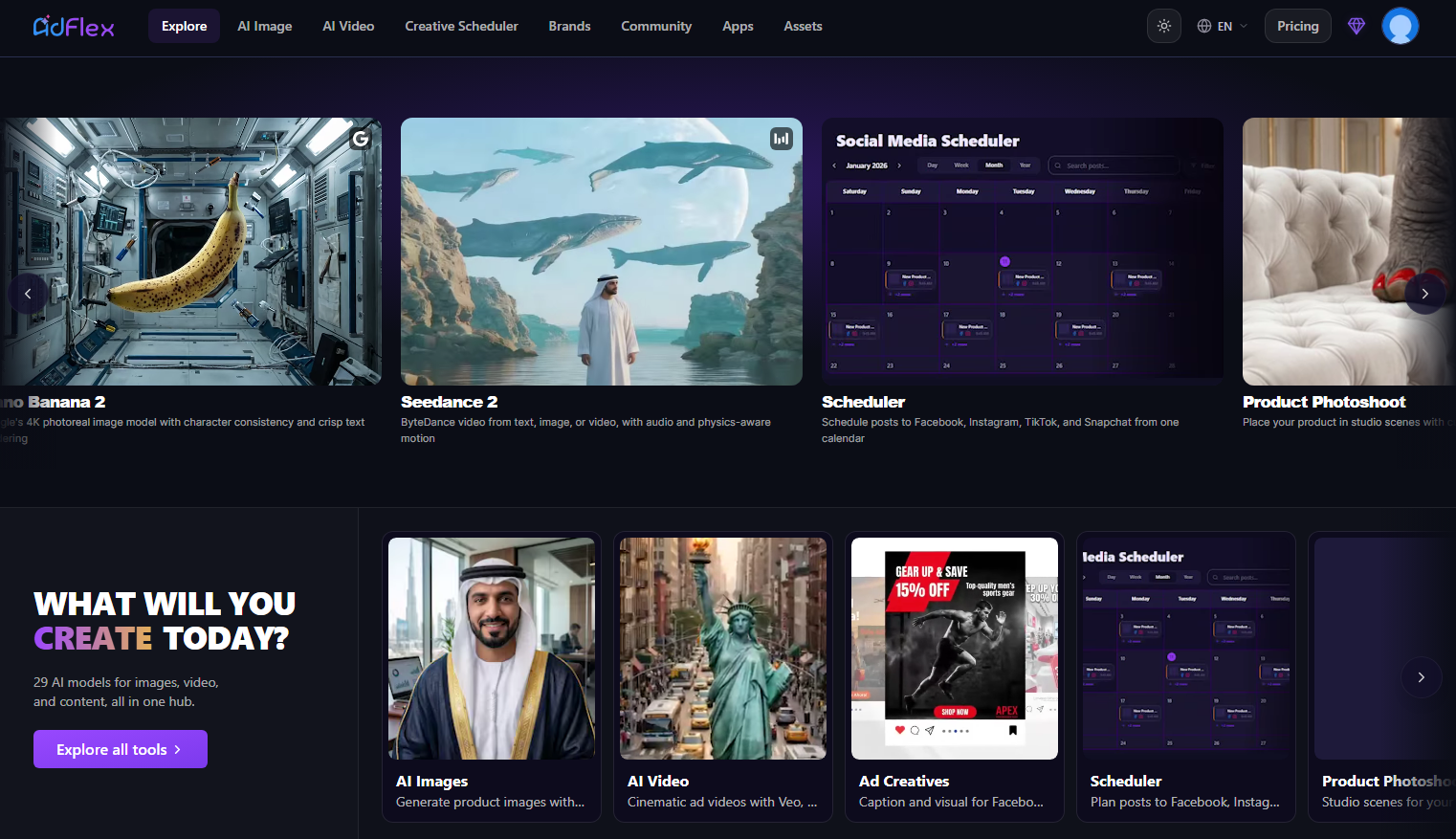Open the Apps menu item

[x=738, y=26]
